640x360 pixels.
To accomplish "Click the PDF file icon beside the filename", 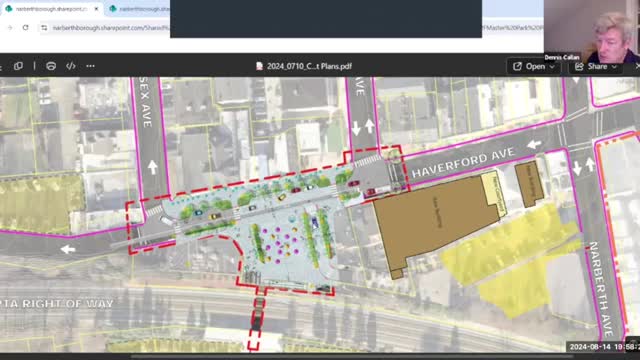I will (259, 66).
